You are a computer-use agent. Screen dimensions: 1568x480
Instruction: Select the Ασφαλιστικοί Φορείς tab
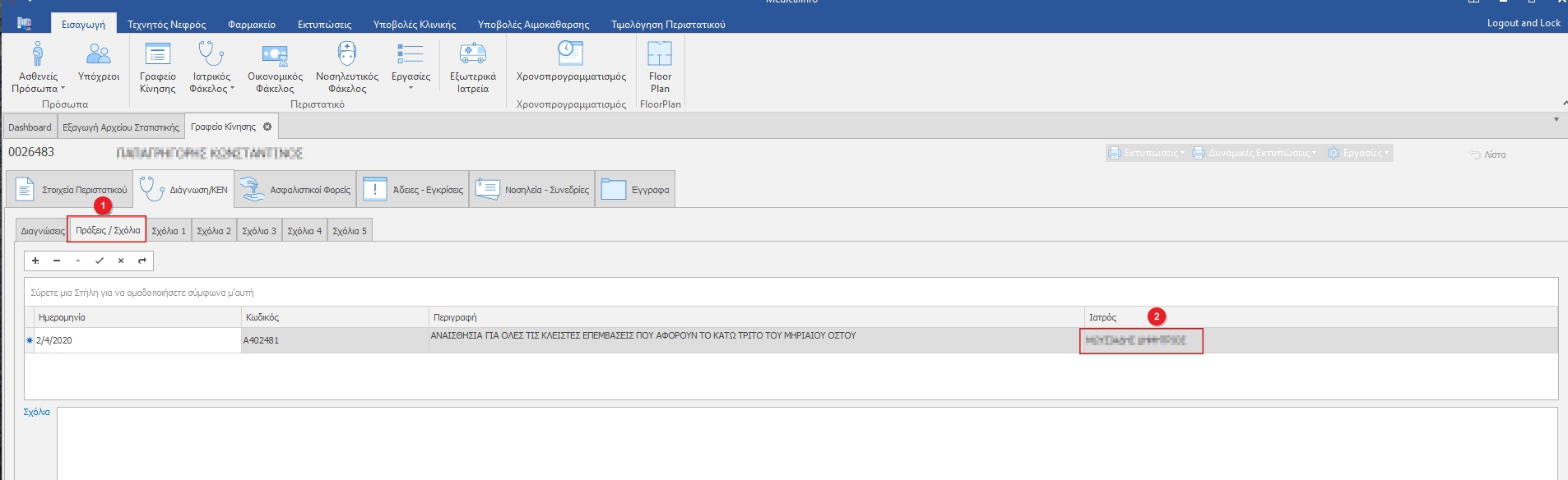coord(298,190)
